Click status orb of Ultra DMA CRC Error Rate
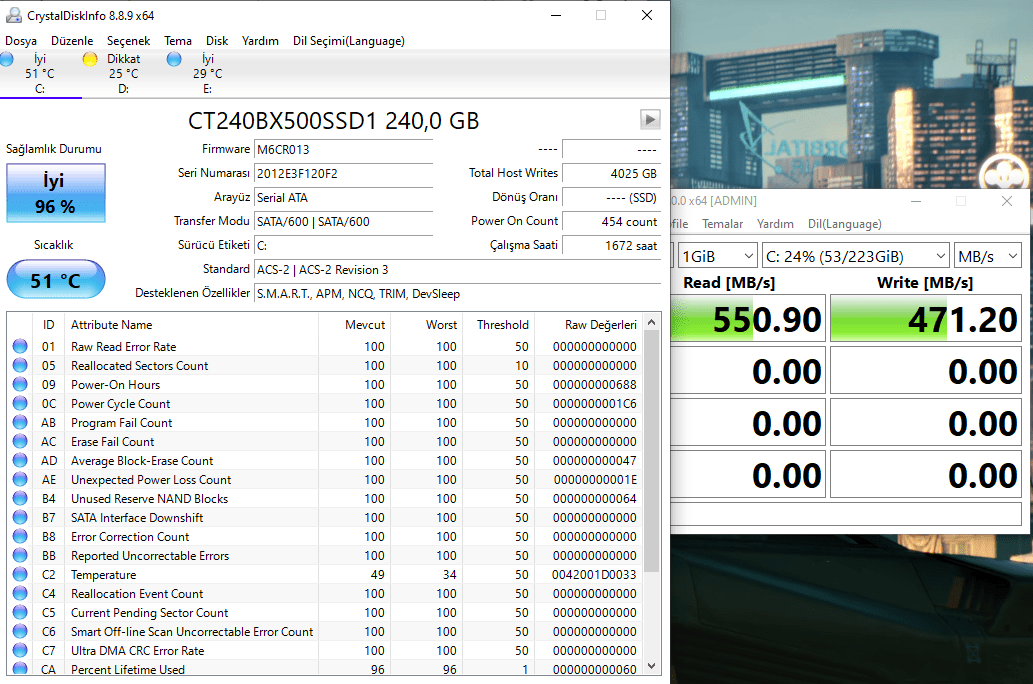This screenshot has height=684, width=1033. coord(20,650)
